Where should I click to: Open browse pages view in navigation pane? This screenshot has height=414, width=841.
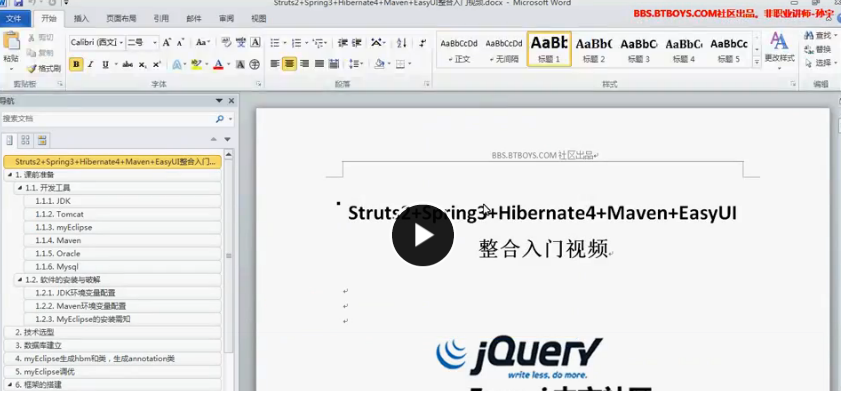click(x=25, y=141)
